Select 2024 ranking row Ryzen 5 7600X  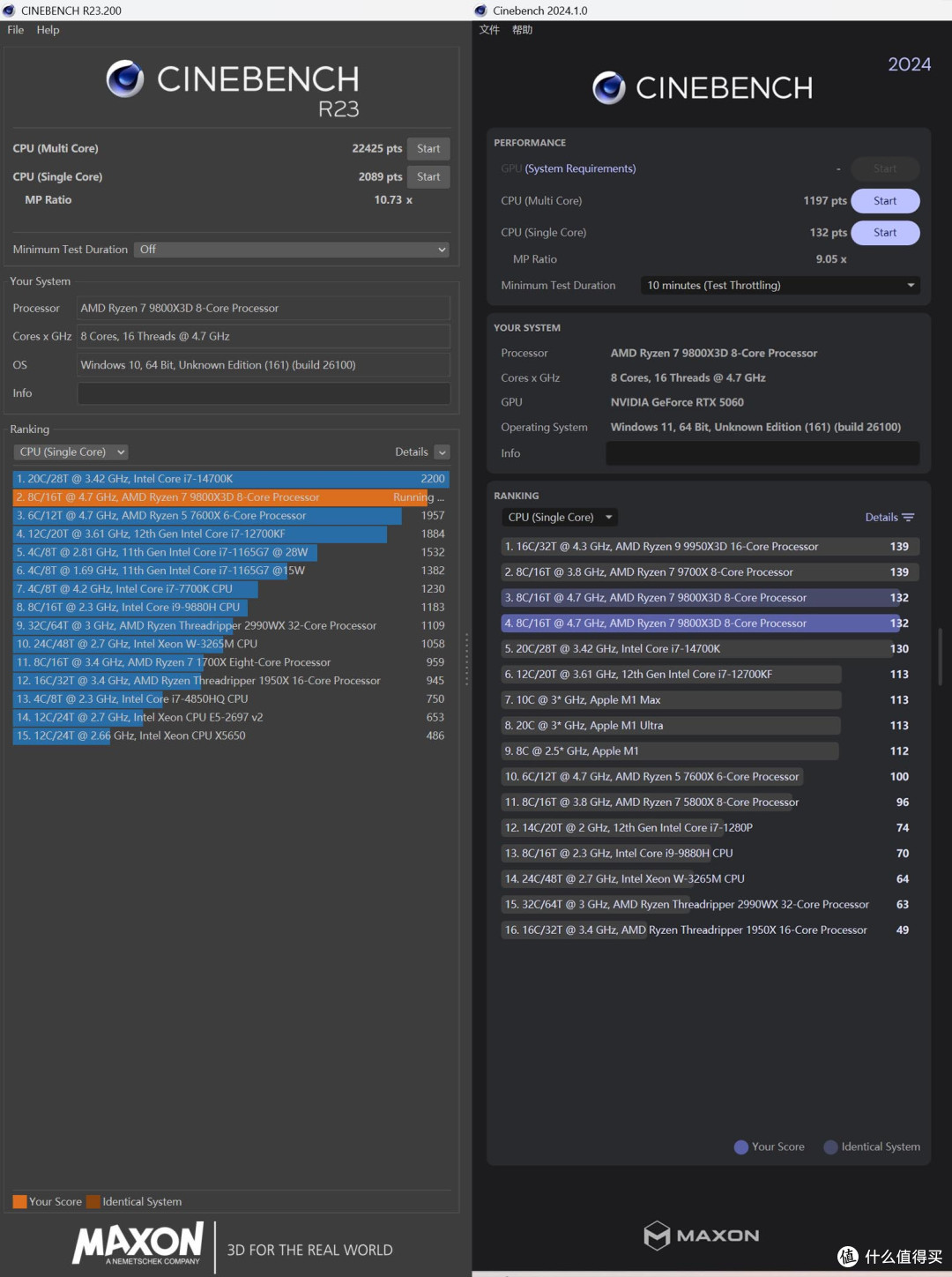[x=710, y=777]
